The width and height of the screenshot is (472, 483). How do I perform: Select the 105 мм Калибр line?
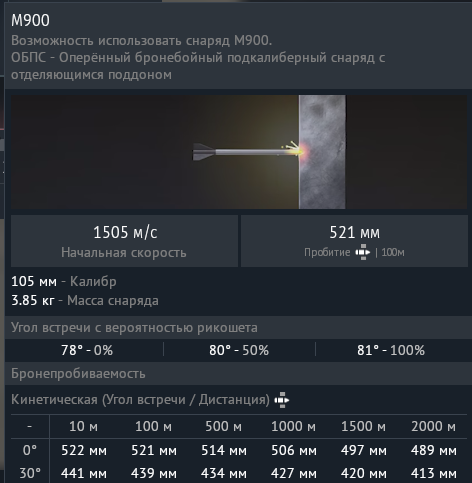[x=64, y=282]
